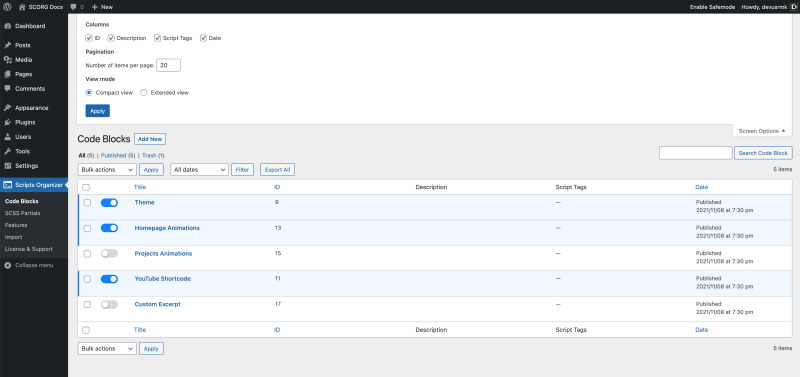Click the Collapse menu arrow icon

[x=8, y=265]
